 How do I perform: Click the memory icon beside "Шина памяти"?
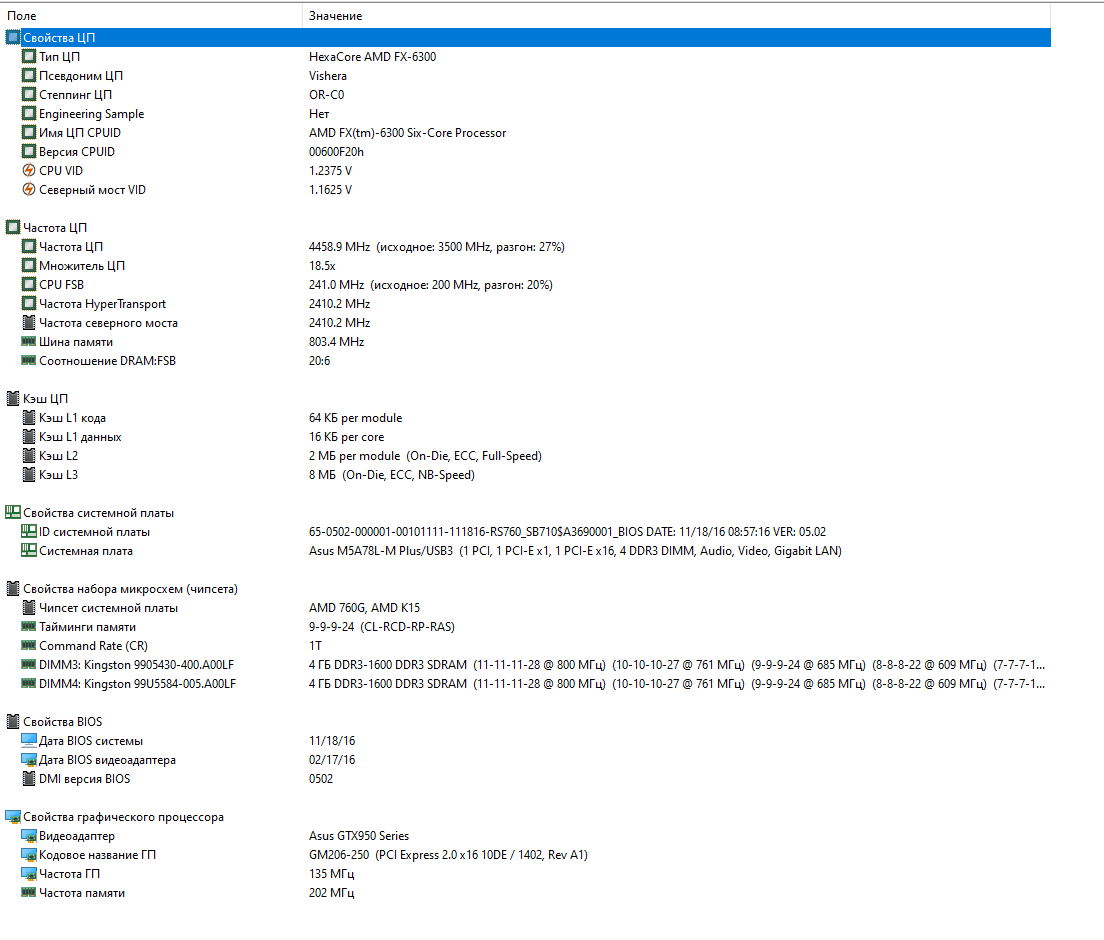pyautogui.click(x=29, y=342)
